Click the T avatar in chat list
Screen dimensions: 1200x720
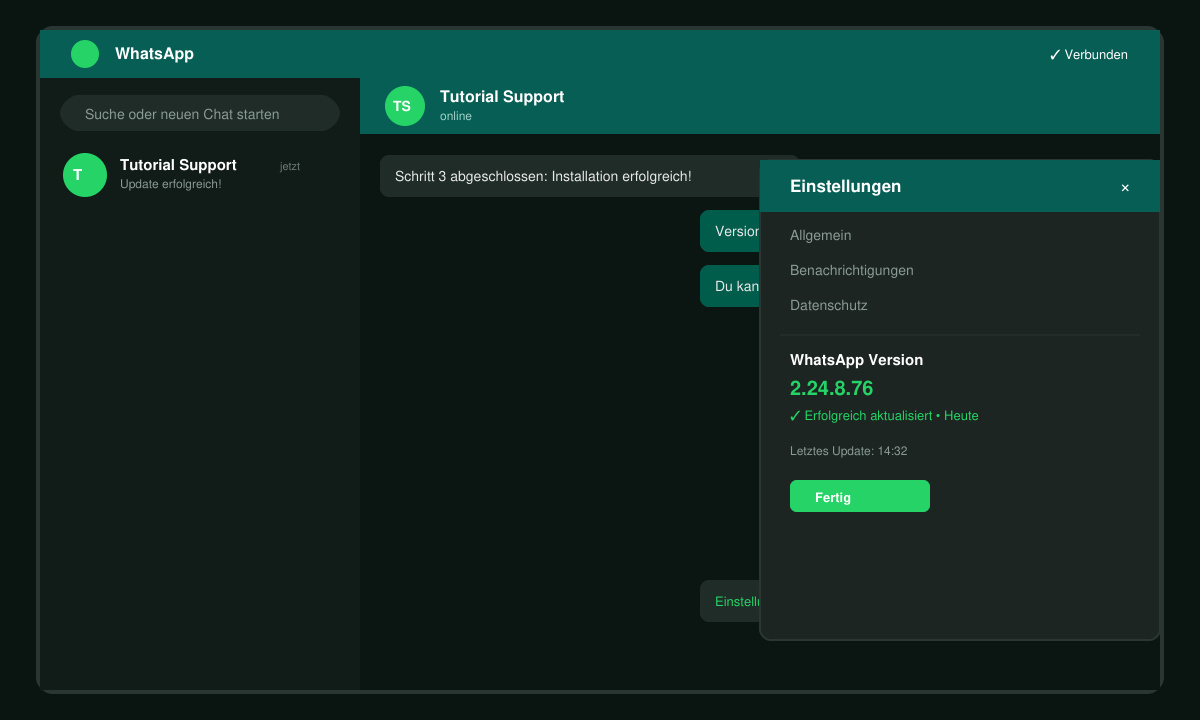[x=85, y=175]
